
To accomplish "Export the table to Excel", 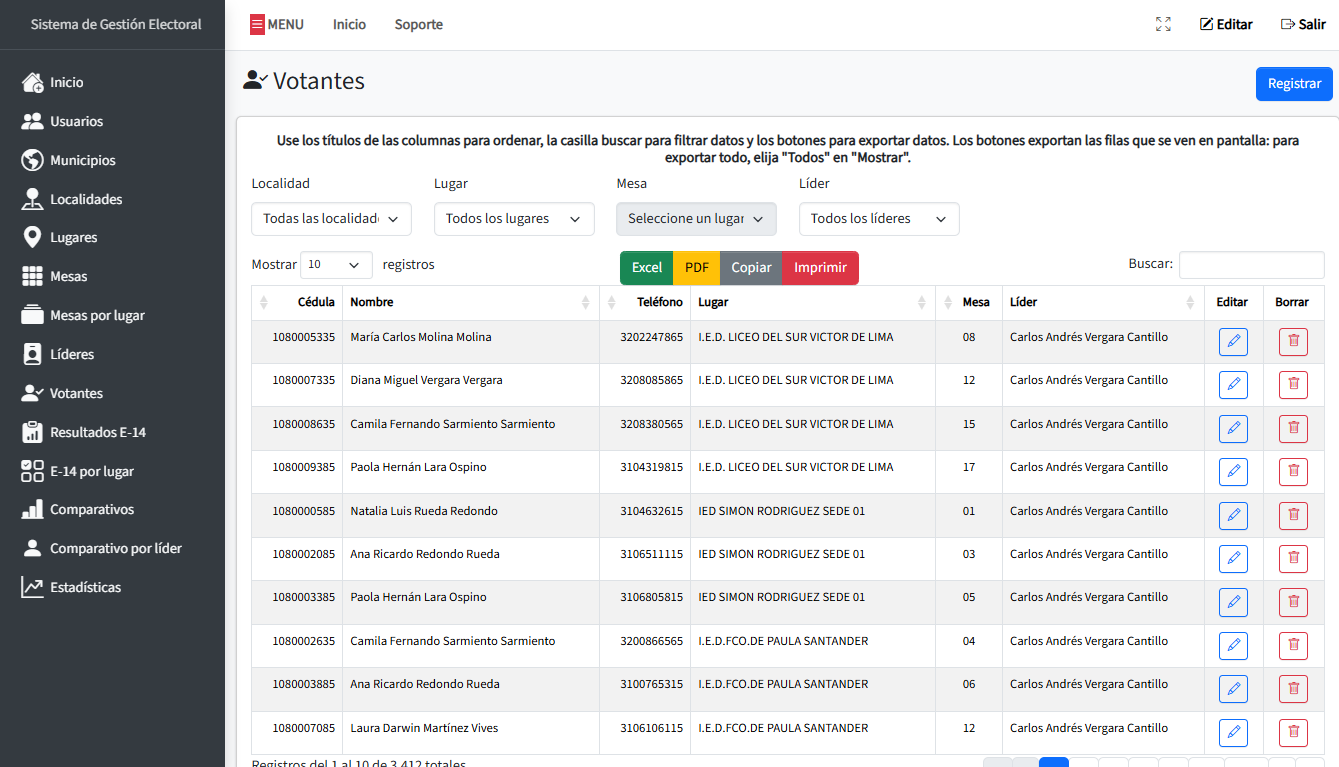I will pos(646,268).
